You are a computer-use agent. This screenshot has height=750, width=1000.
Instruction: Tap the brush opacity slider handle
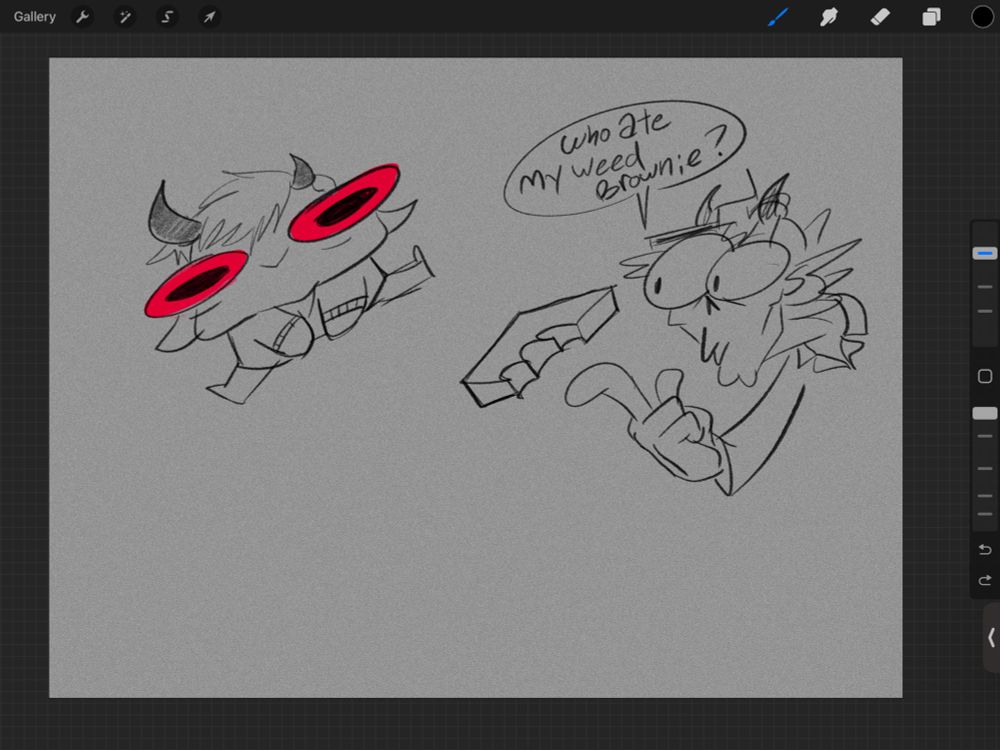click(985, 414)
